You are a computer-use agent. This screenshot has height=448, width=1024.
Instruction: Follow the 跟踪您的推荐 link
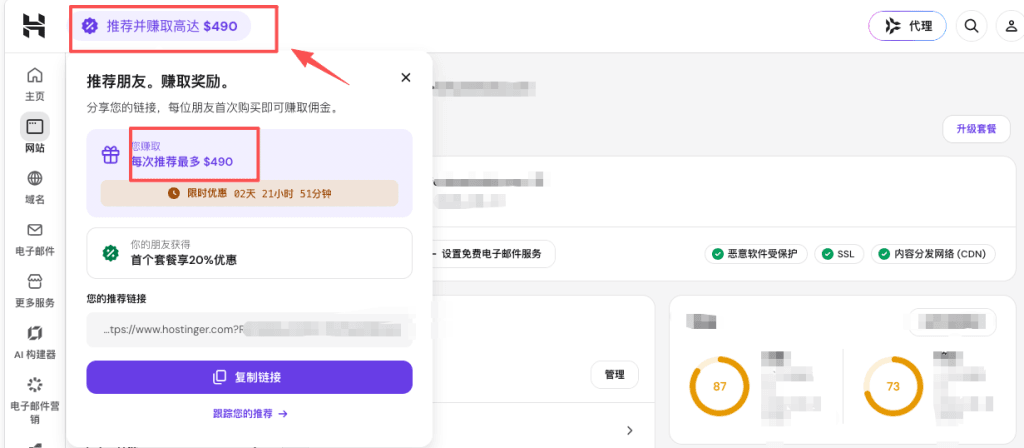coord(249,413)
